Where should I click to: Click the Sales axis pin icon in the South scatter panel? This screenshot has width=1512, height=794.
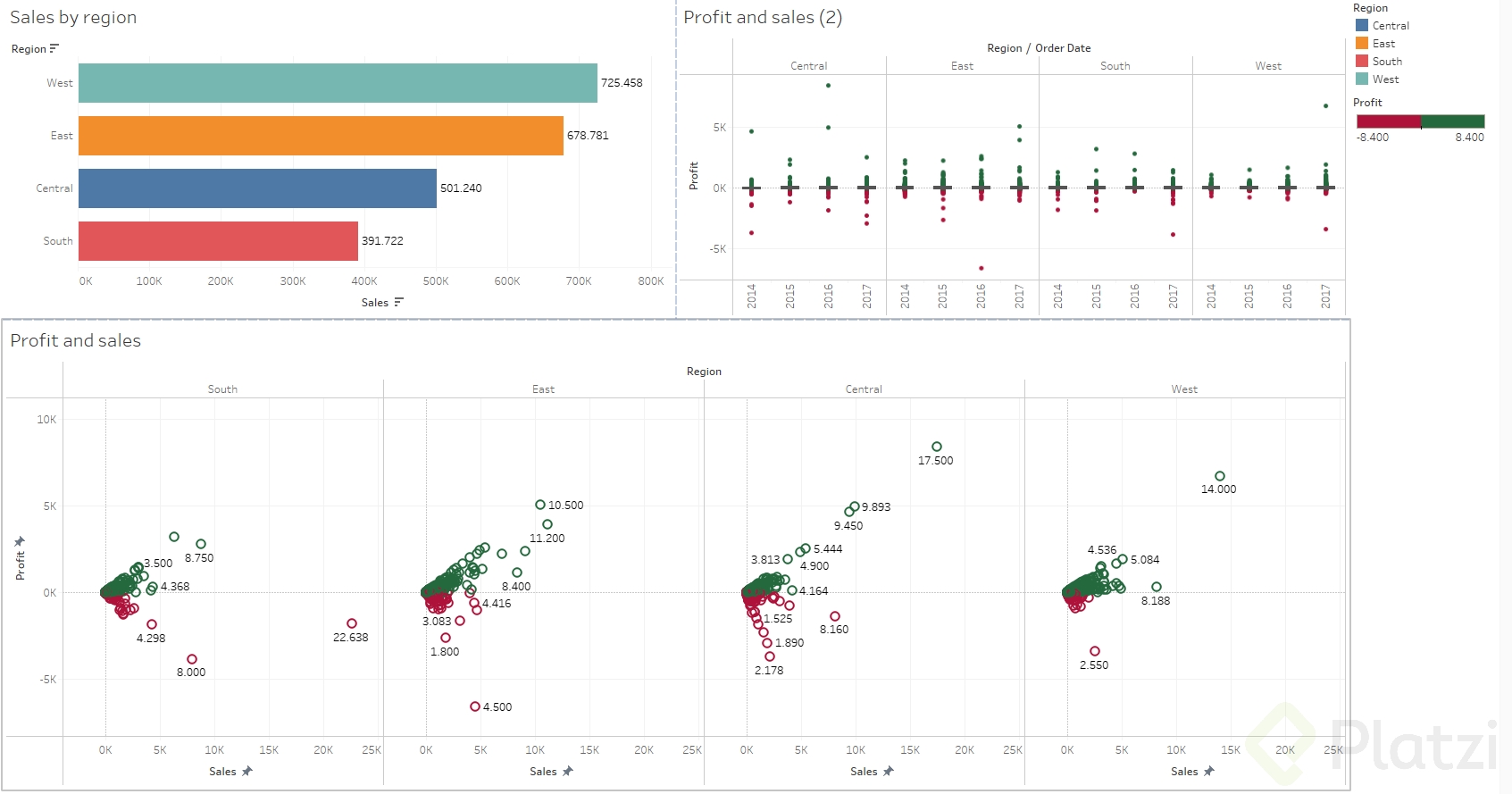[x=247, y=771]
